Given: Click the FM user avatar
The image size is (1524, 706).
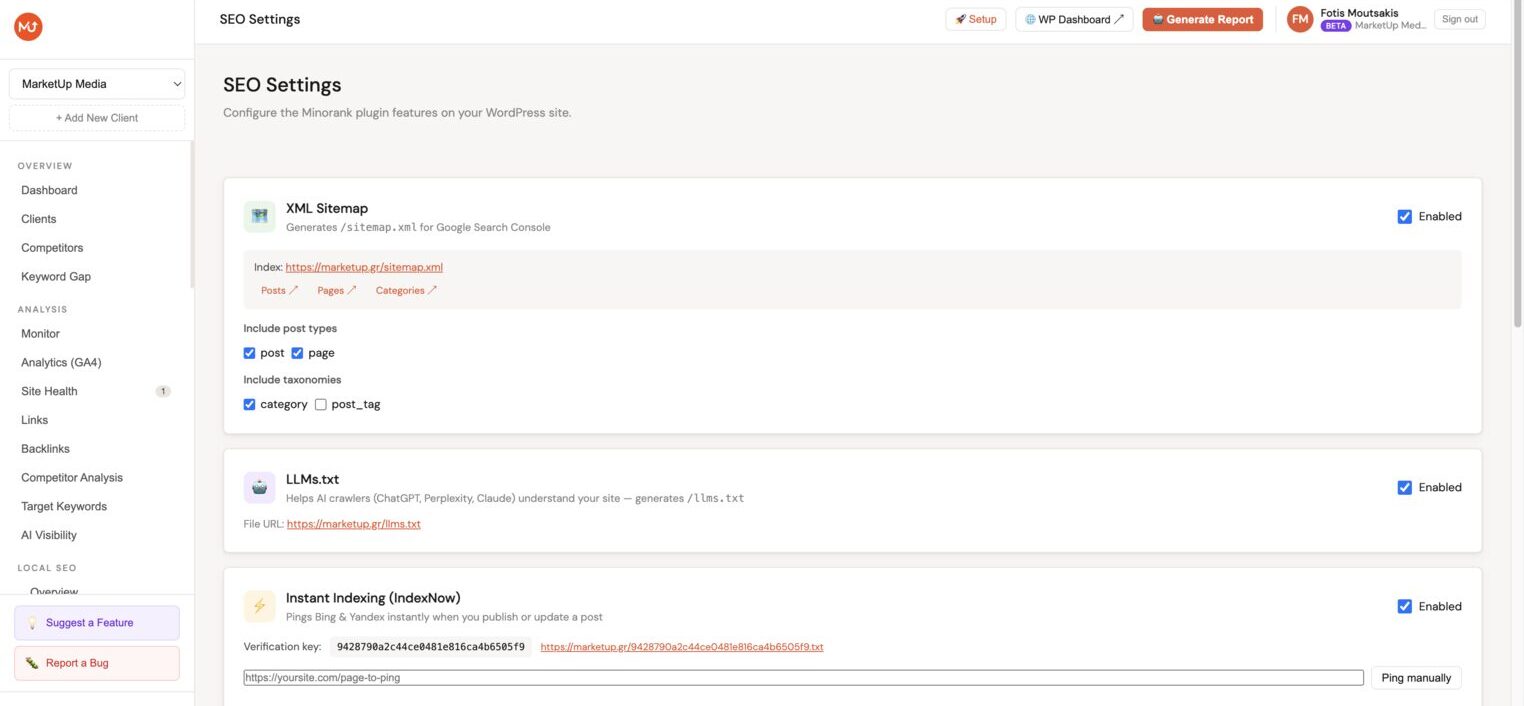Looking at the screenshot, I should 1300,19.
